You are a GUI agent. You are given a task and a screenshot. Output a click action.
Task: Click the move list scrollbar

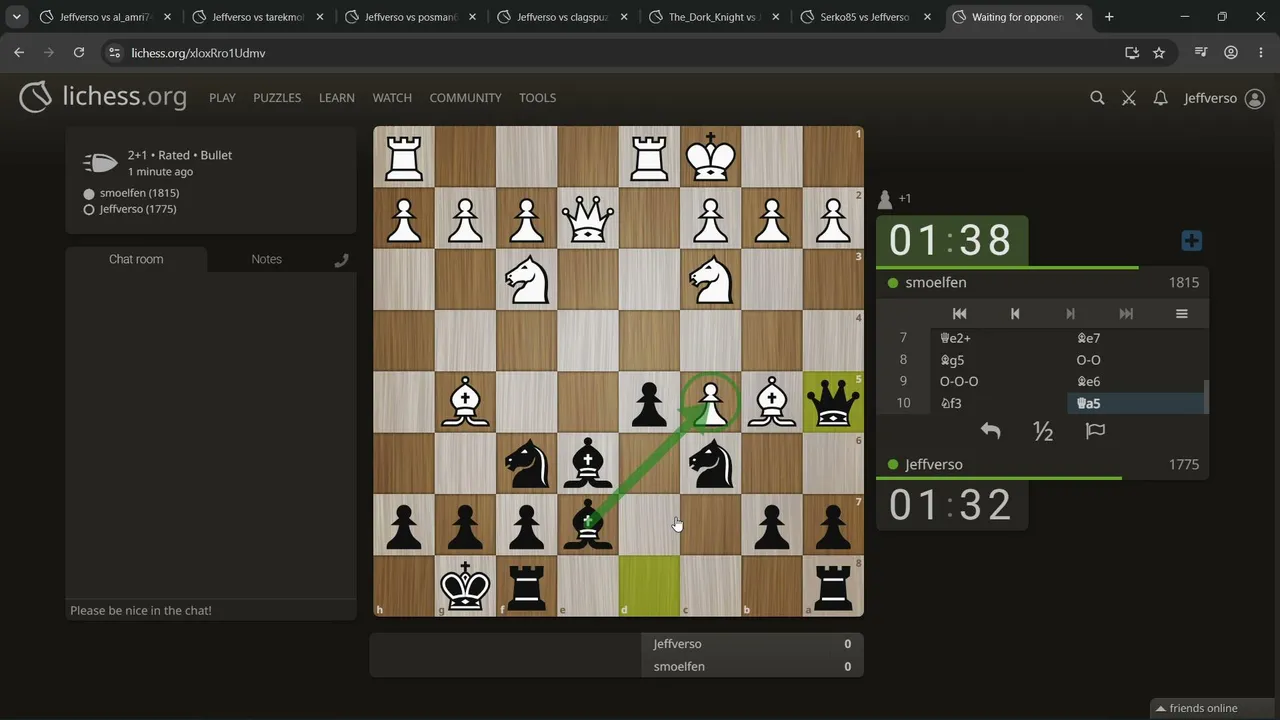tap(1206, 397)
